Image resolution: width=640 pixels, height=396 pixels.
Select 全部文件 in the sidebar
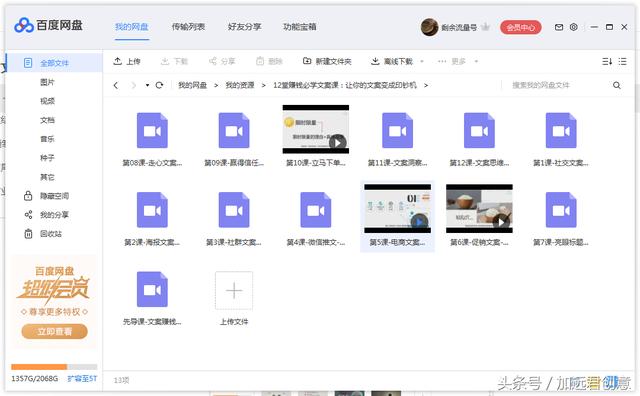pyautogui.click(x=54, y=62)
